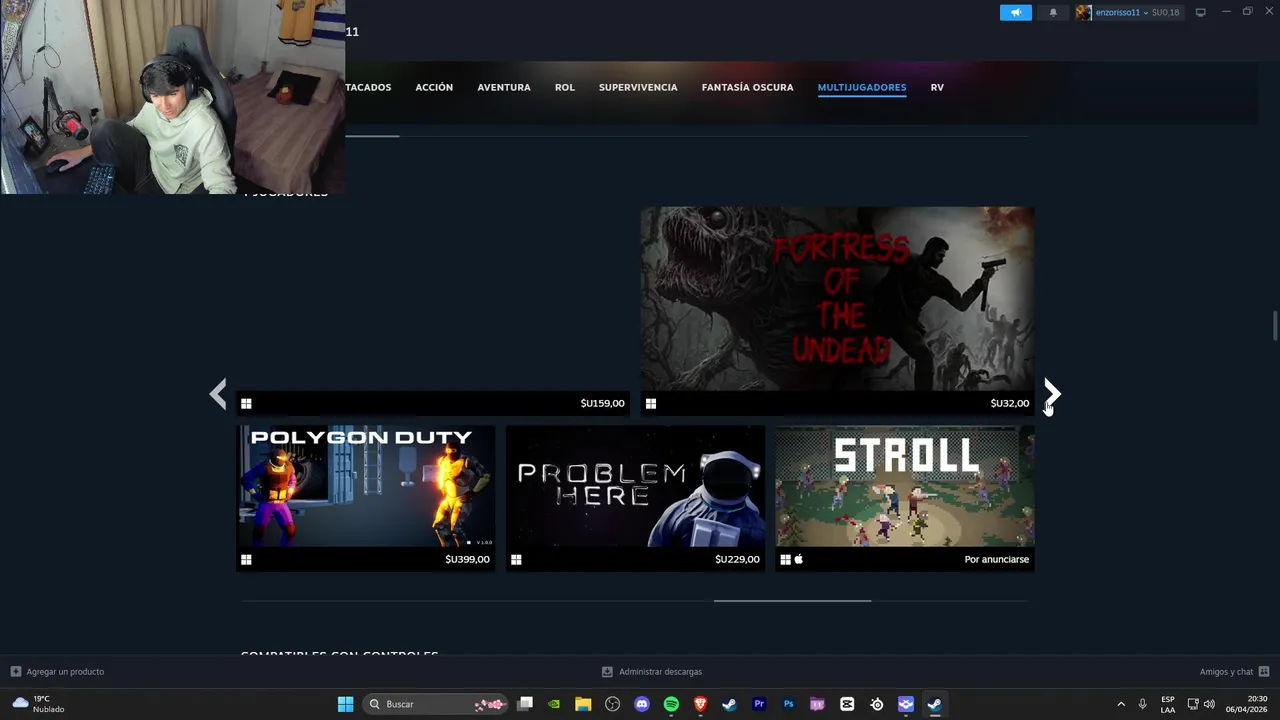Image resolution: width=1280 pixels, height=720 pixels.
Task: Open Spotify from the taskbar
Action: [671, 704]
